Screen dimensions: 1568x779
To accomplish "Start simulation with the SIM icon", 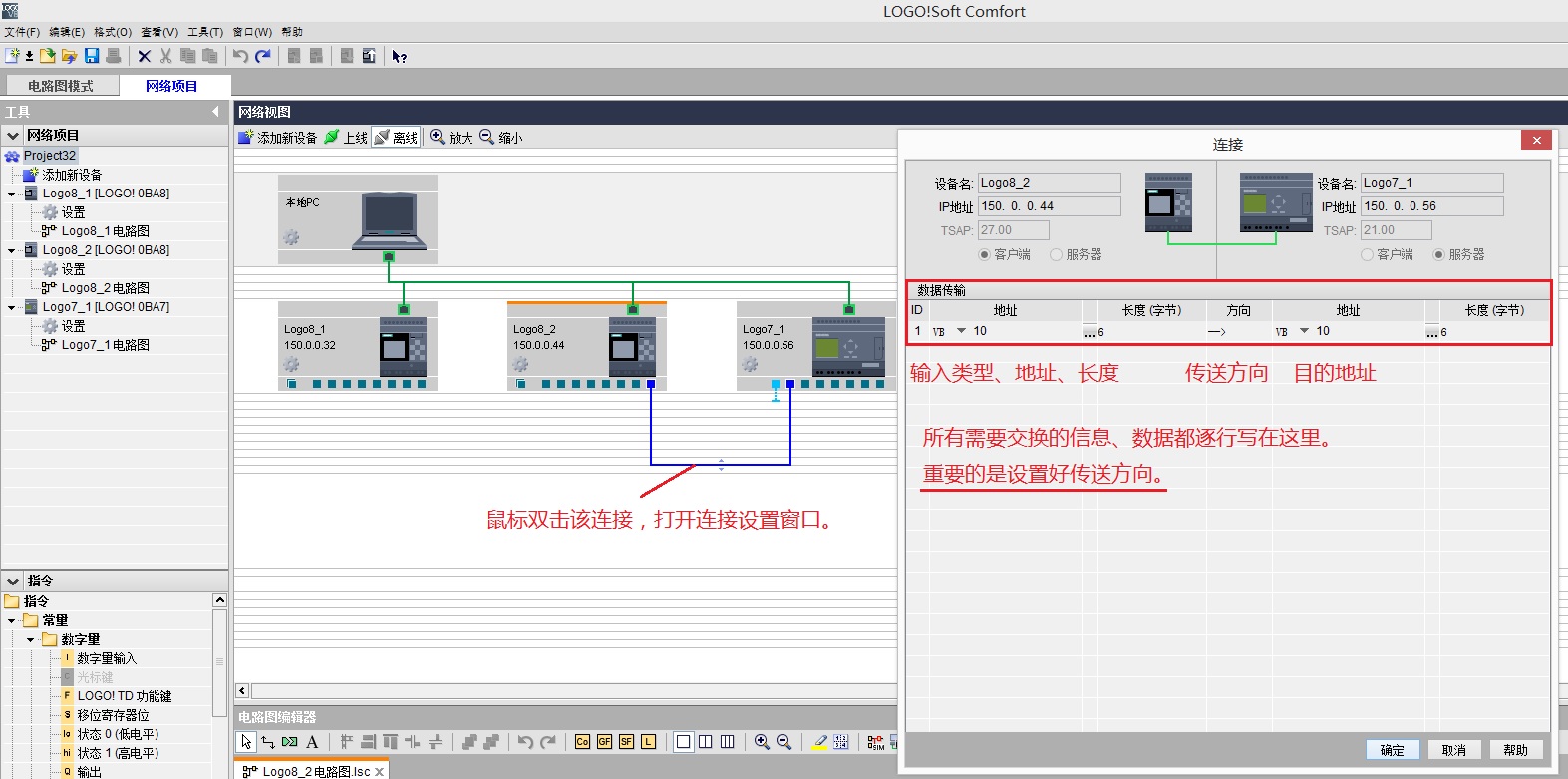I will tap(875, 742).
